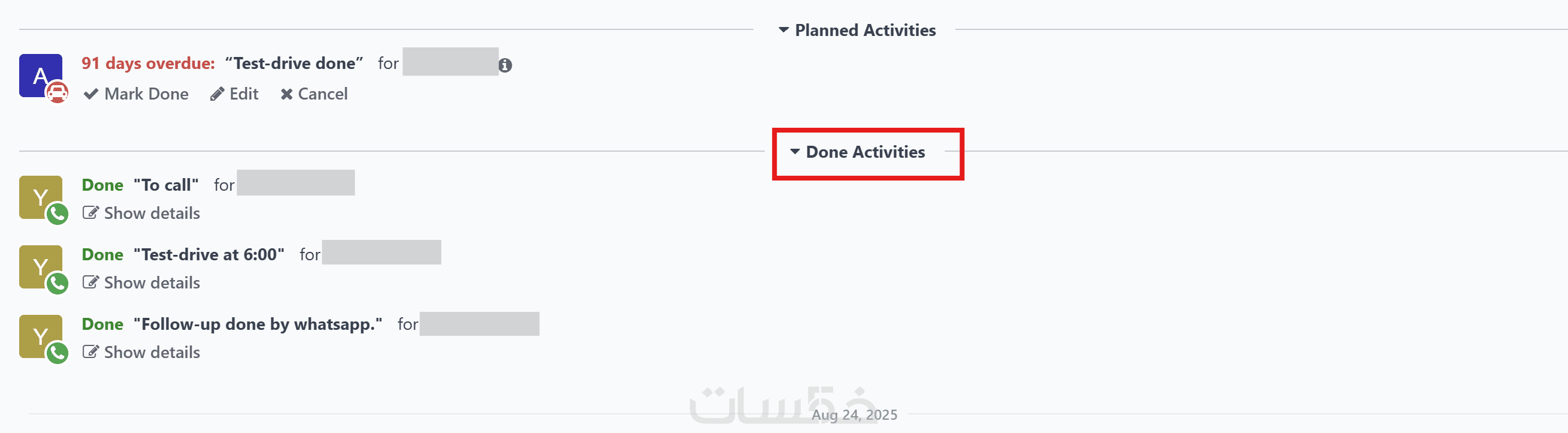Click the 'Y' avatar on the WhatsApp follow-up

pyautogui.click(x=38, y=334)
